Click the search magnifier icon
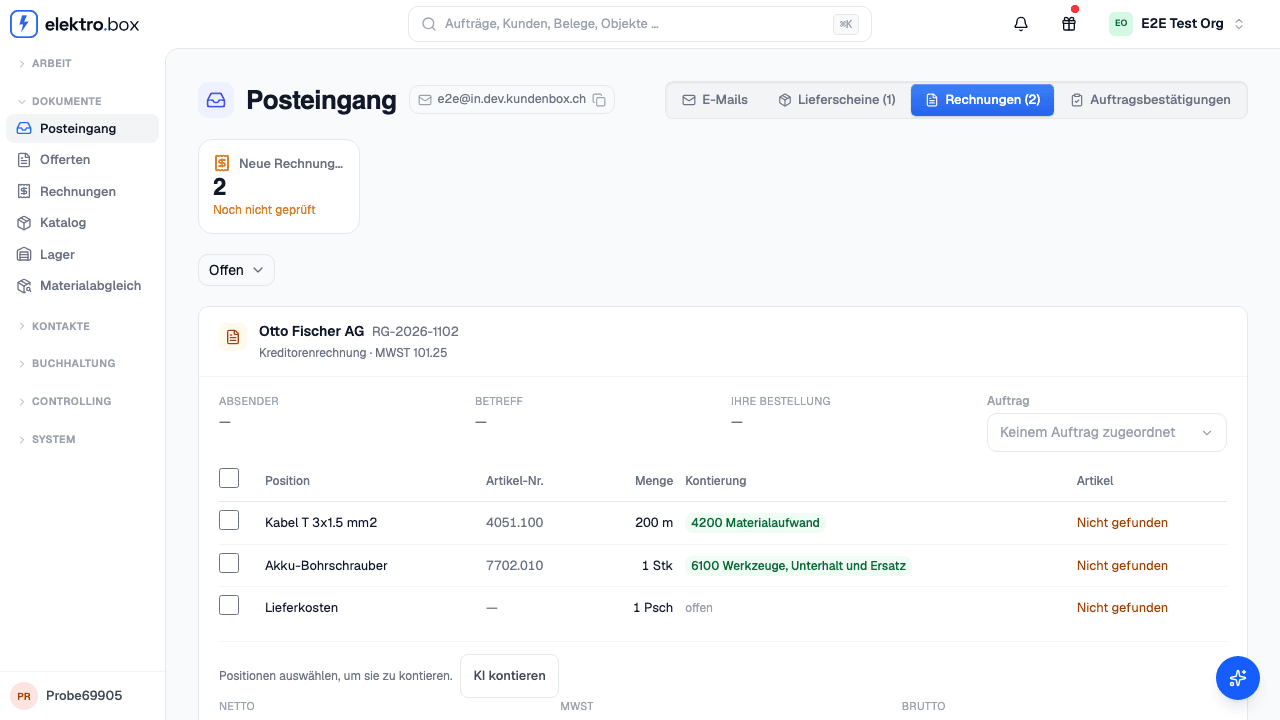1280x720 pixels. pos(429,24)
